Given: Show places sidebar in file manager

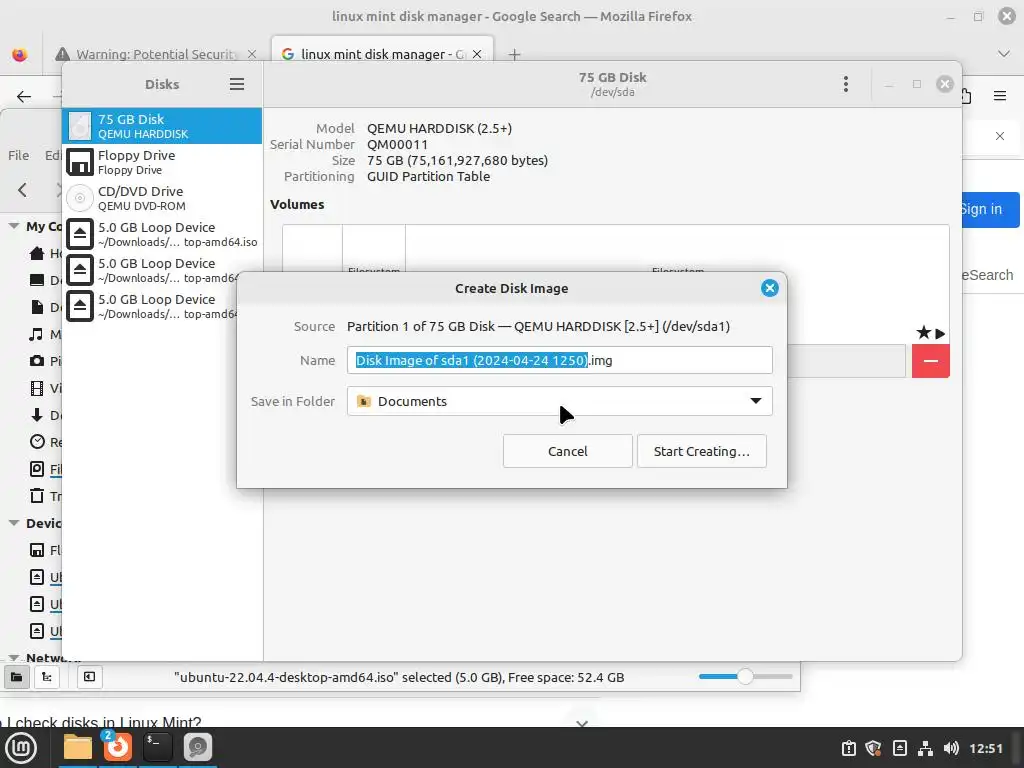Looking at the screenshot, I should coord(17,677).
